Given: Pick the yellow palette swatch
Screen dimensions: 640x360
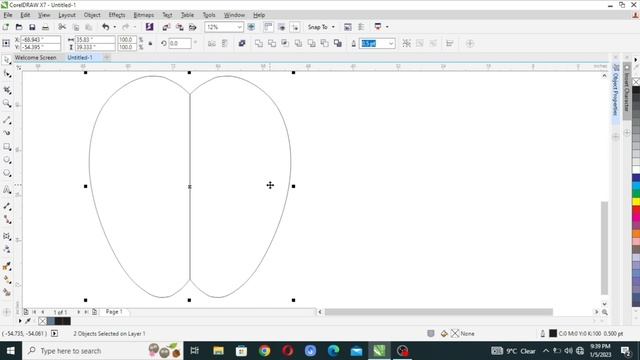Looking at the screenshot, I should [636, 202].
